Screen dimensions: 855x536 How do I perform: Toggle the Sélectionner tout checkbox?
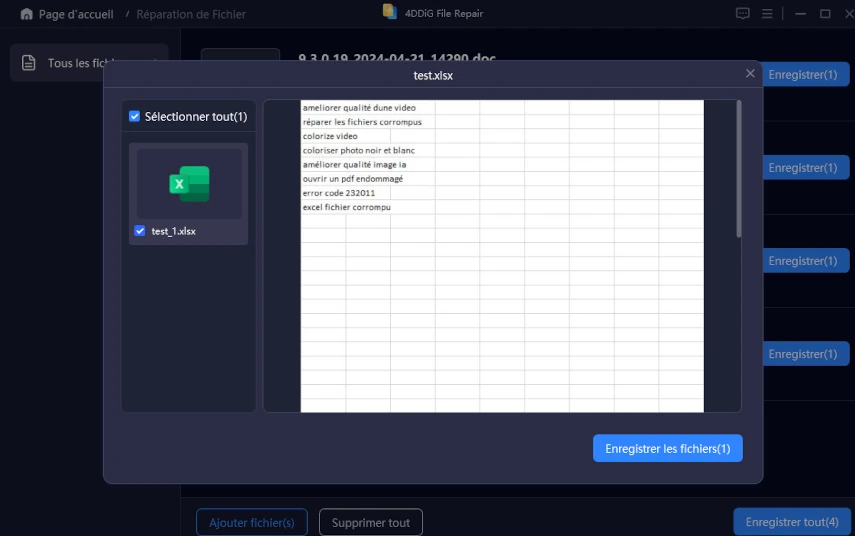135,117
